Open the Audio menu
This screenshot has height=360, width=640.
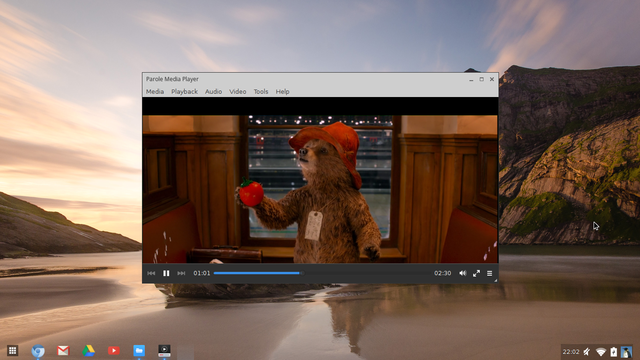(213, 91)
